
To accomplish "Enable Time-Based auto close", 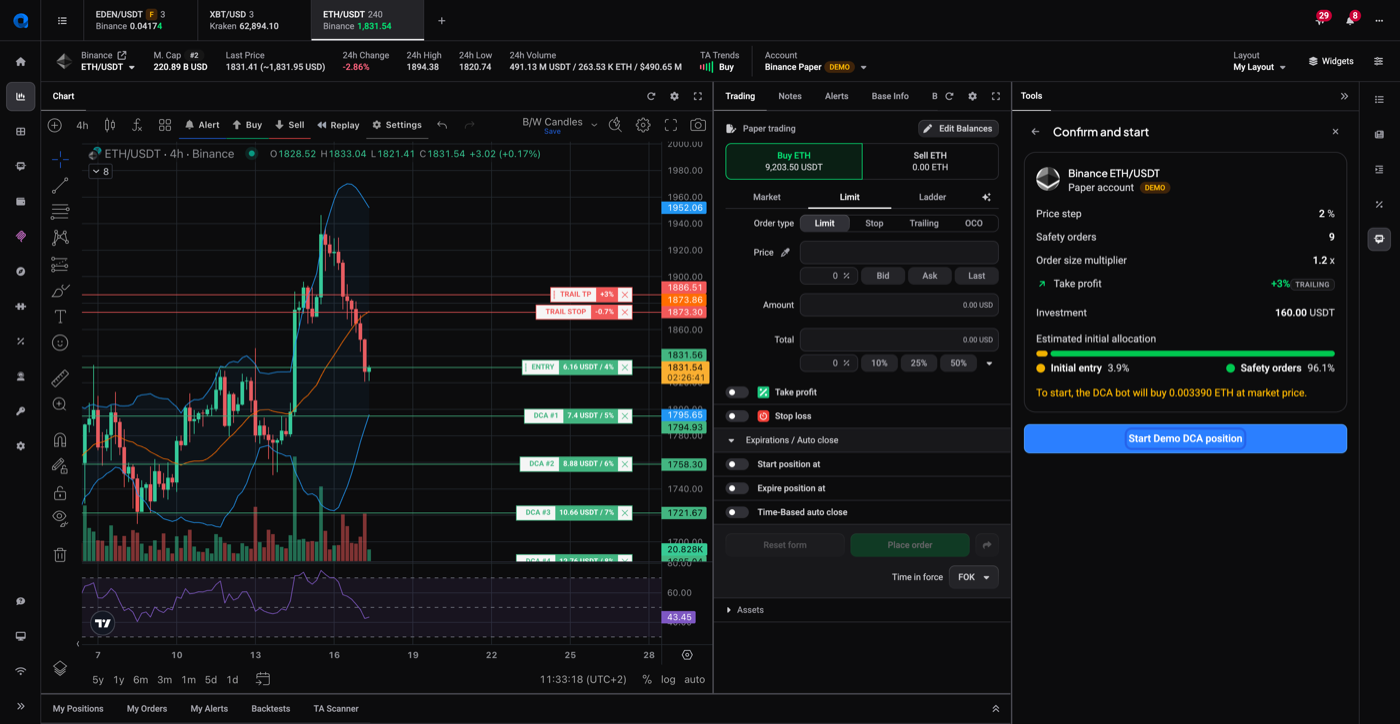I will coord(737,512).
